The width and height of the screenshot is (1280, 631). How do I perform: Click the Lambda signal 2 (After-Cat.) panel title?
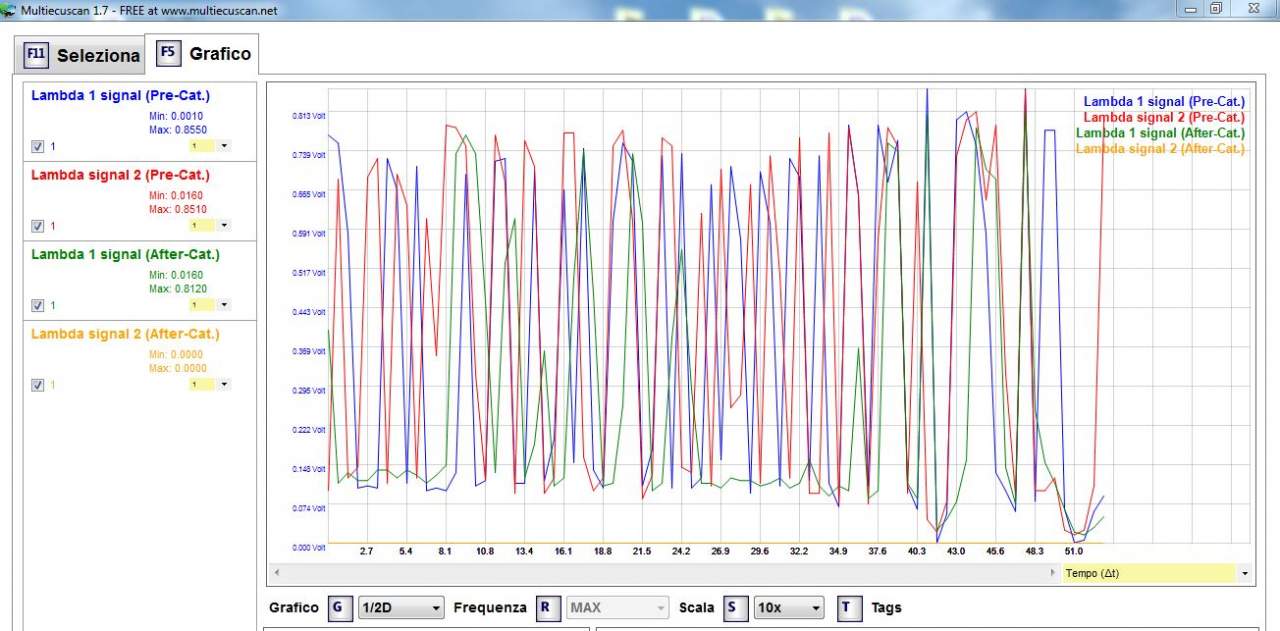[125, 334]
